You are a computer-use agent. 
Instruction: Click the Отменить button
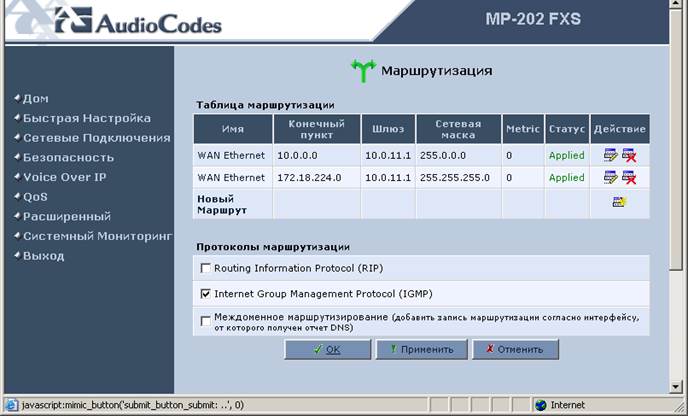(515, 349)
